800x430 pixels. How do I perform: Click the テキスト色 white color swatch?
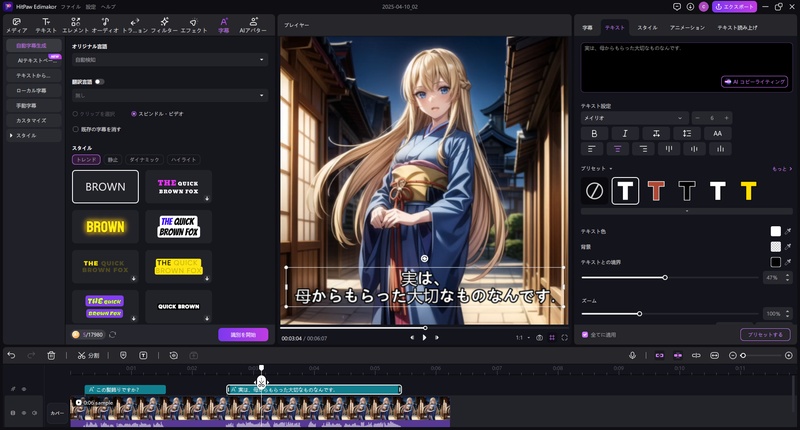776,231
